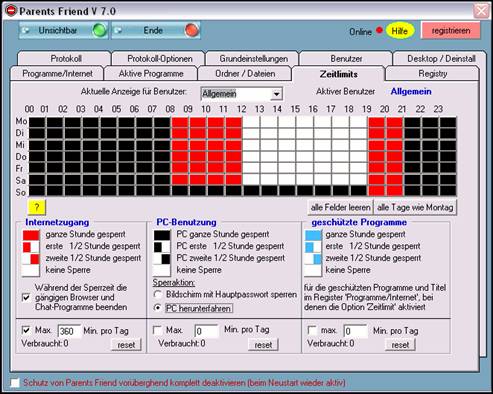The image size is (493, 394).
Task: Pick PC-Benutzung 'keine Sperre' swatch
Action: [162, 270]
